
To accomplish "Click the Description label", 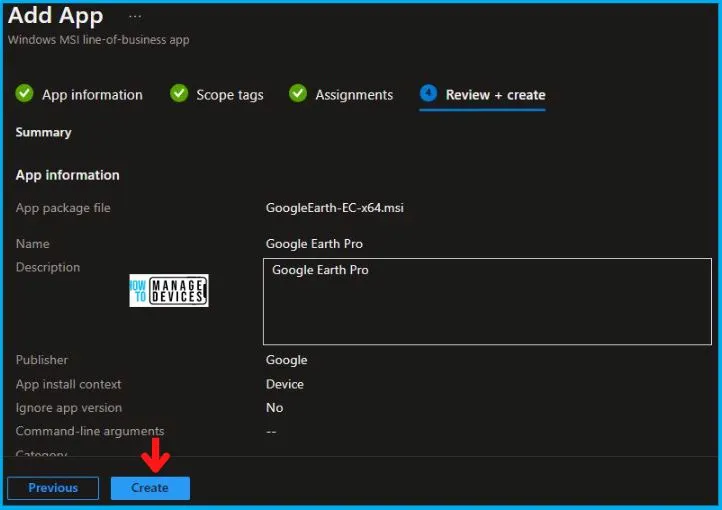I will (48, 267).
